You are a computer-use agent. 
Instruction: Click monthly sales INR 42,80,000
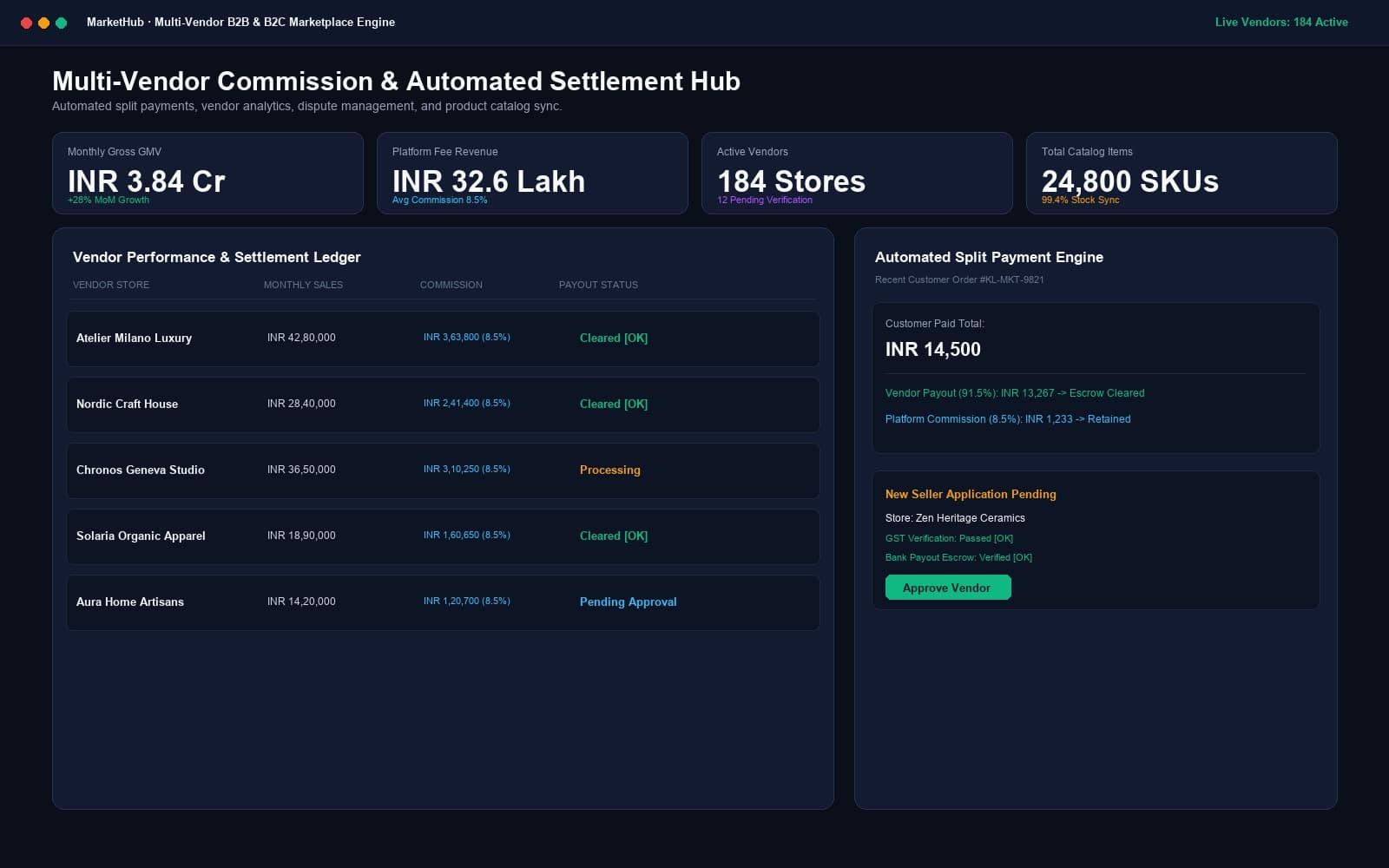tap(301, 338)
